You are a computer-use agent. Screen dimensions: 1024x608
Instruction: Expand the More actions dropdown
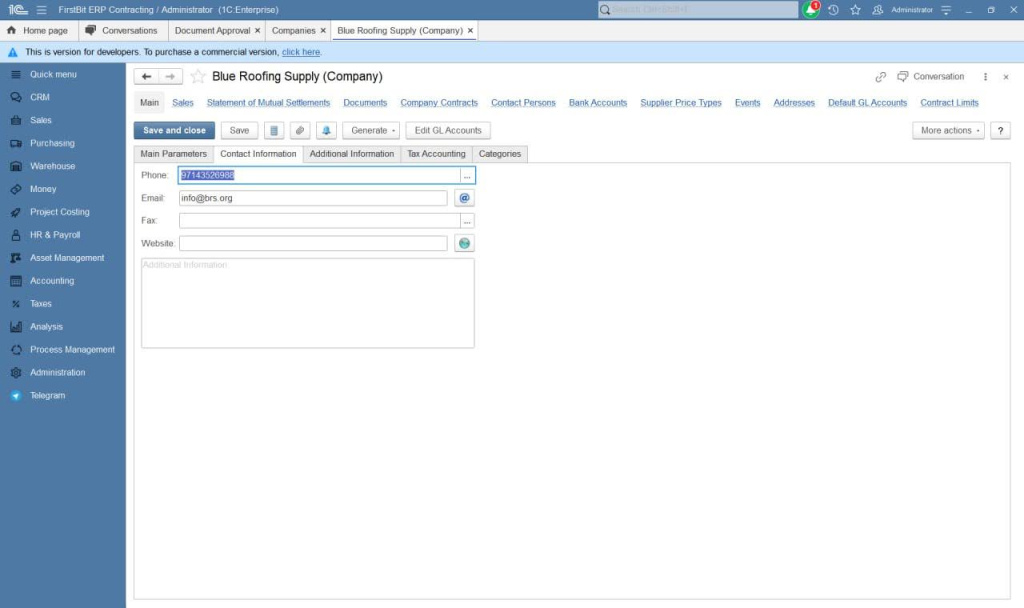(x=948, y=131)
